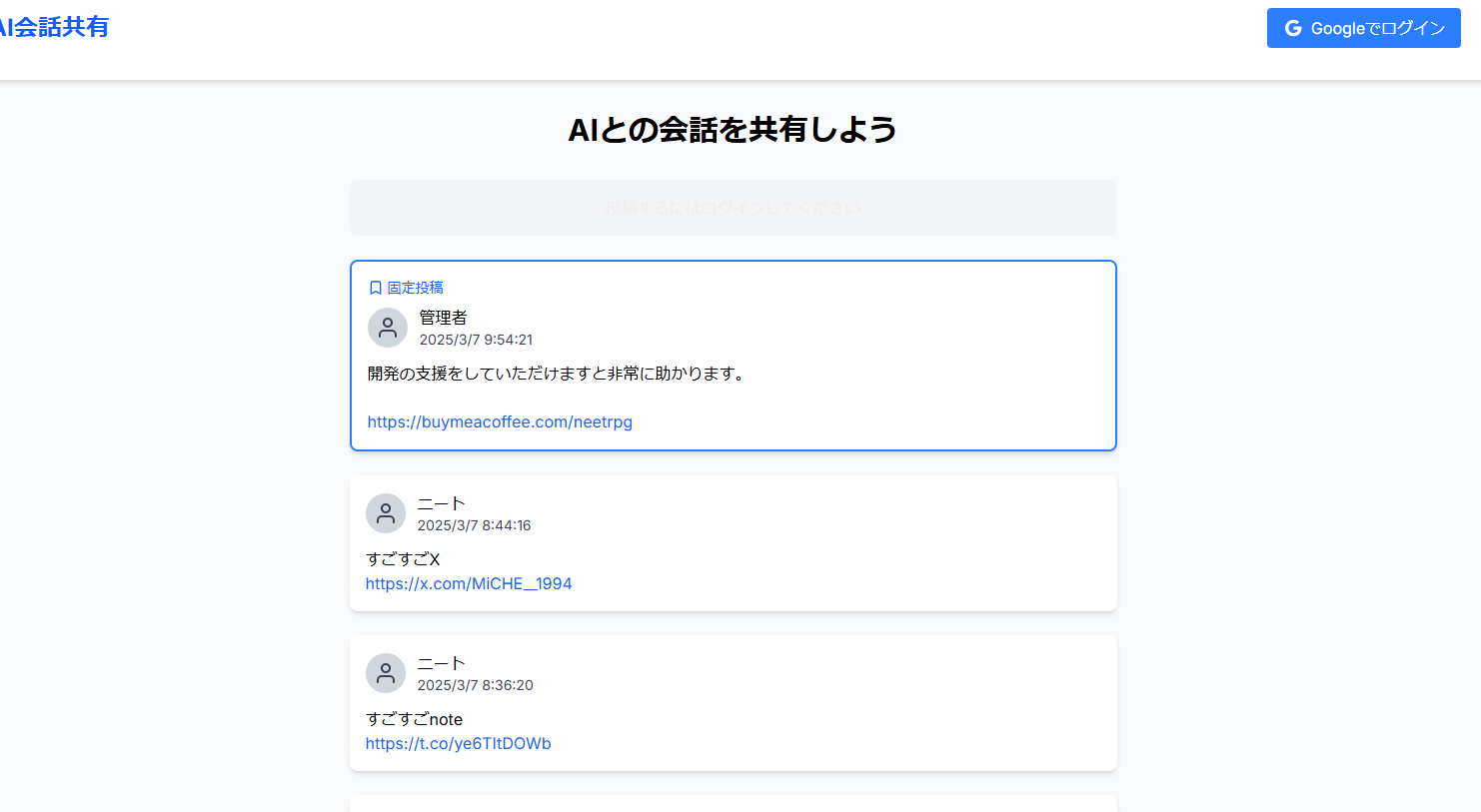This screenshot has height=812, width=1481.
Task: Click avatar icon of the すごすごnote post
Action: pos(386,673)
